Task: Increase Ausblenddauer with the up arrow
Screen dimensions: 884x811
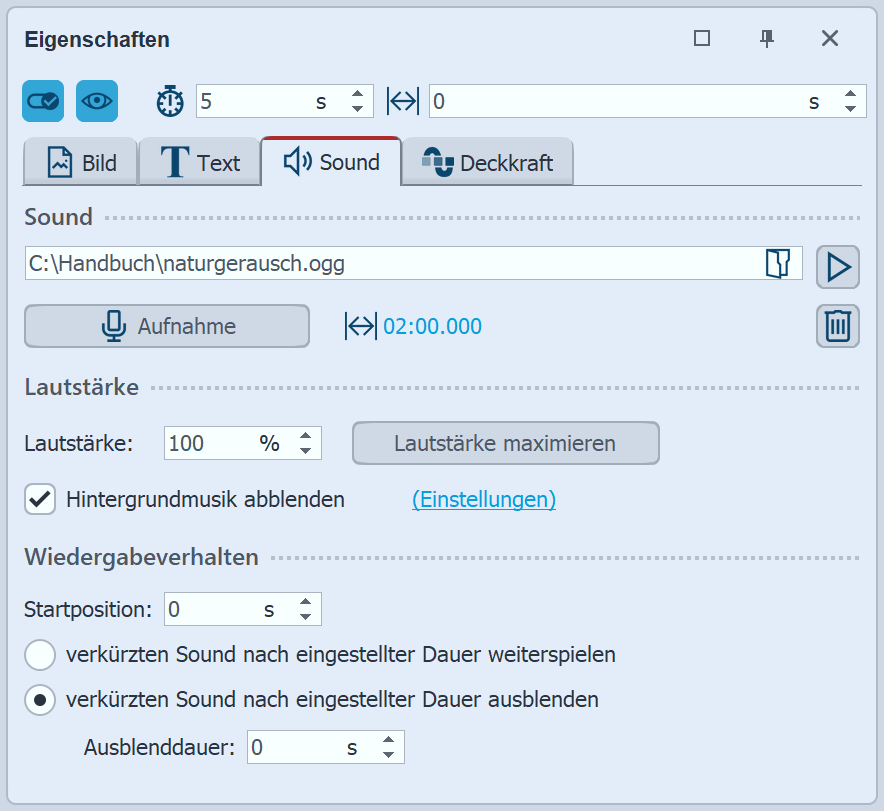Action: 388,740
